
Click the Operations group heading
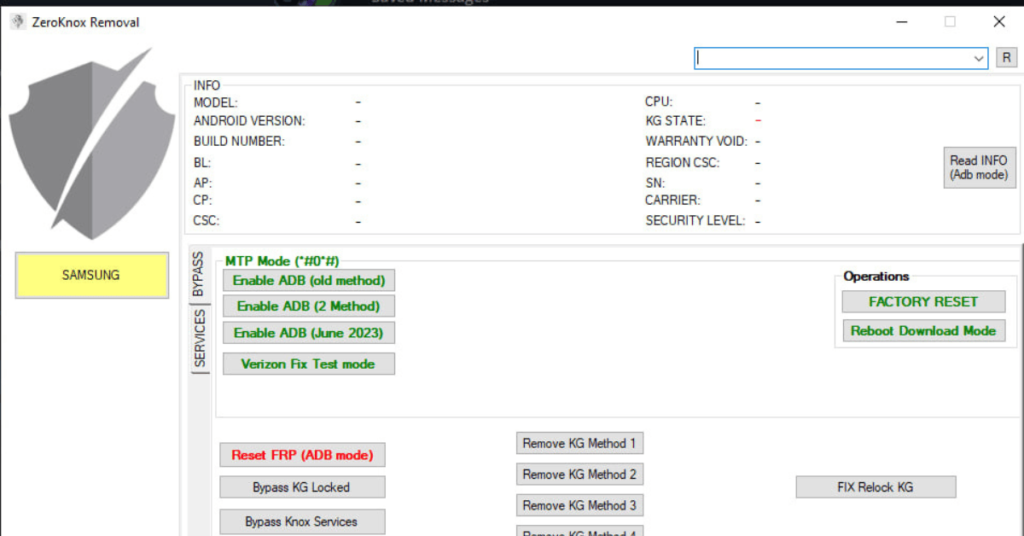[x=876, y=277]
